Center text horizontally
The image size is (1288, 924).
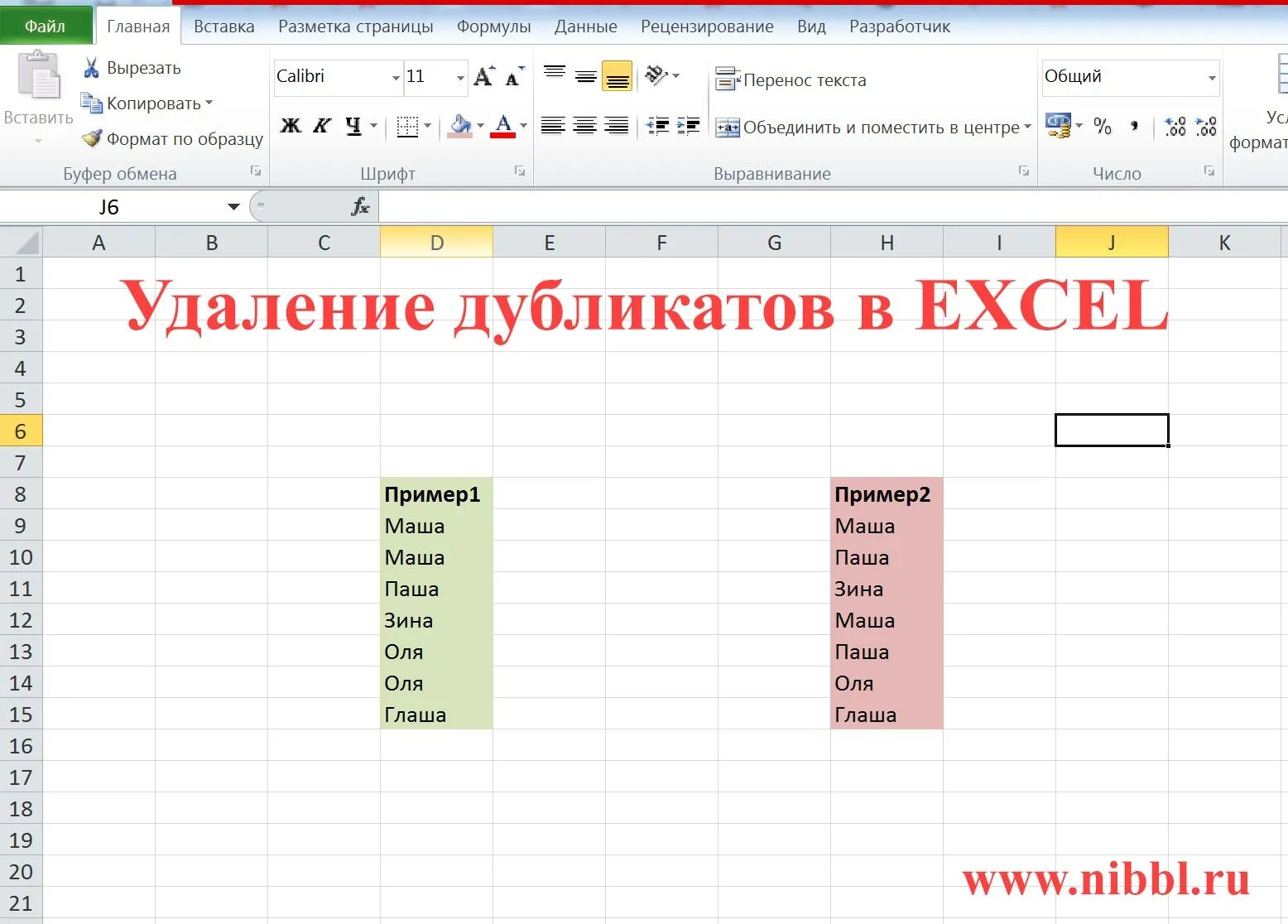tap(584, 126)
